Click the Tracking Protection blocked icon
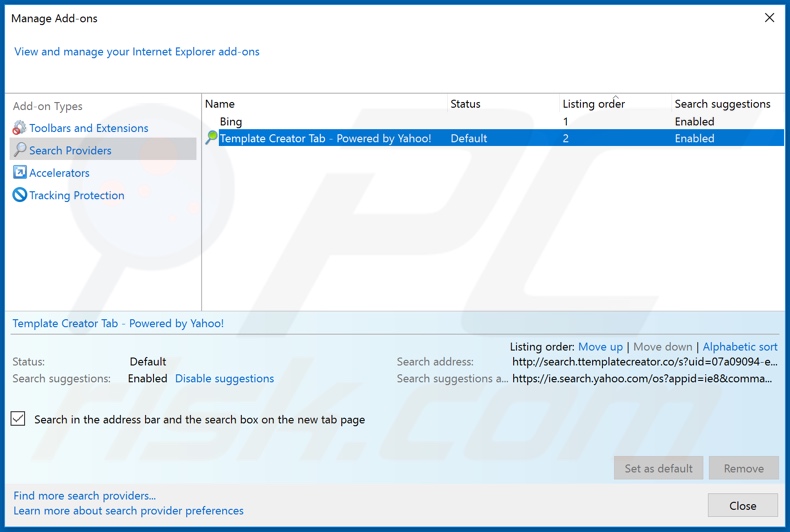Screen dimensions: 790x532 click(x=19, y=194)
